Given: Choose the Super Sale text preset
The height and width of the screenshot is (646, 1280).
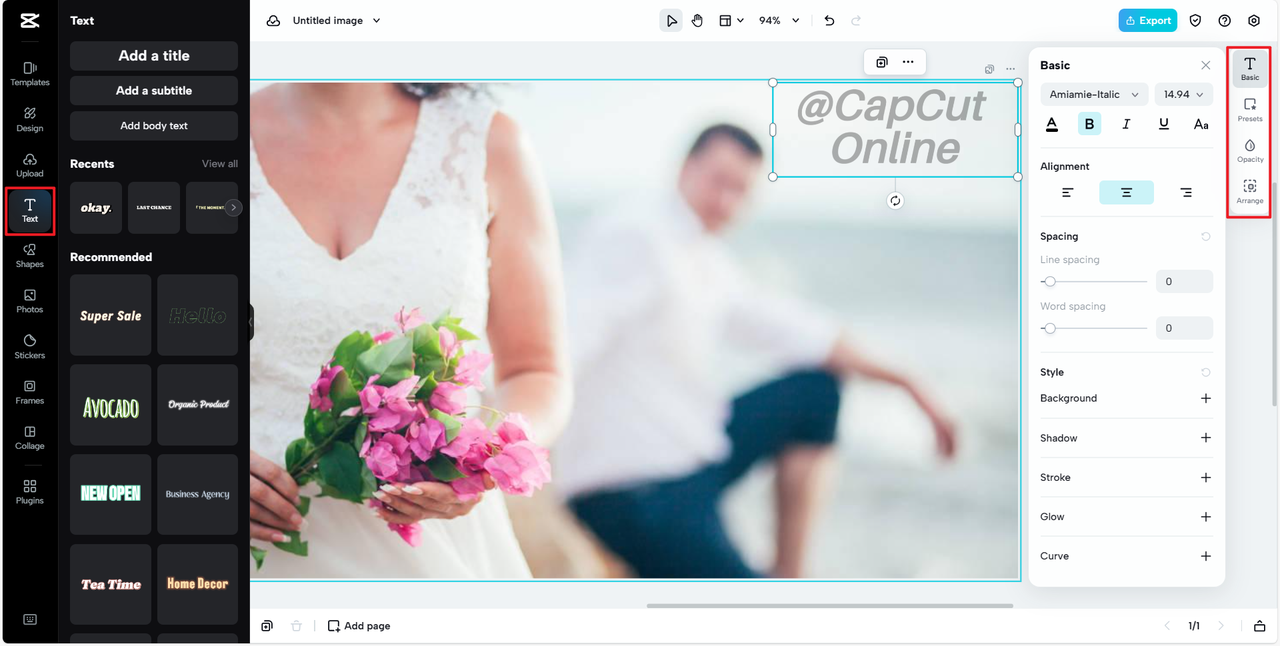Looking at the screenshot, I should pos(111,316).
